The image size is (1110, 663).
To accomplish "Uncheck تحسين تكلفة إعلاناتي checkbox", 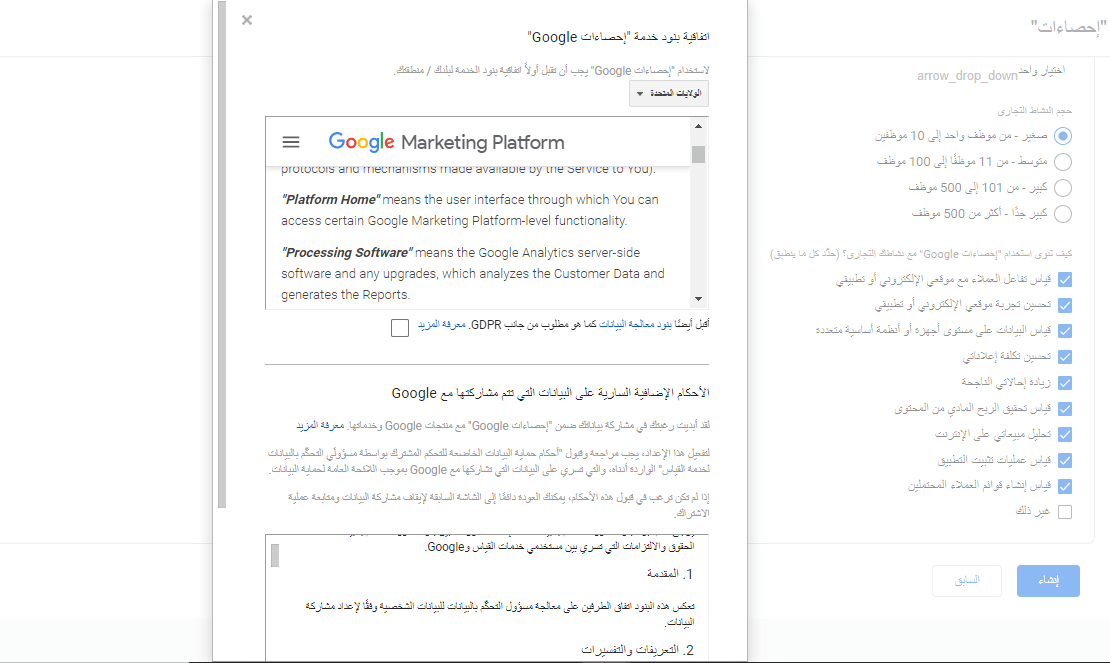I will [1065, 357].
